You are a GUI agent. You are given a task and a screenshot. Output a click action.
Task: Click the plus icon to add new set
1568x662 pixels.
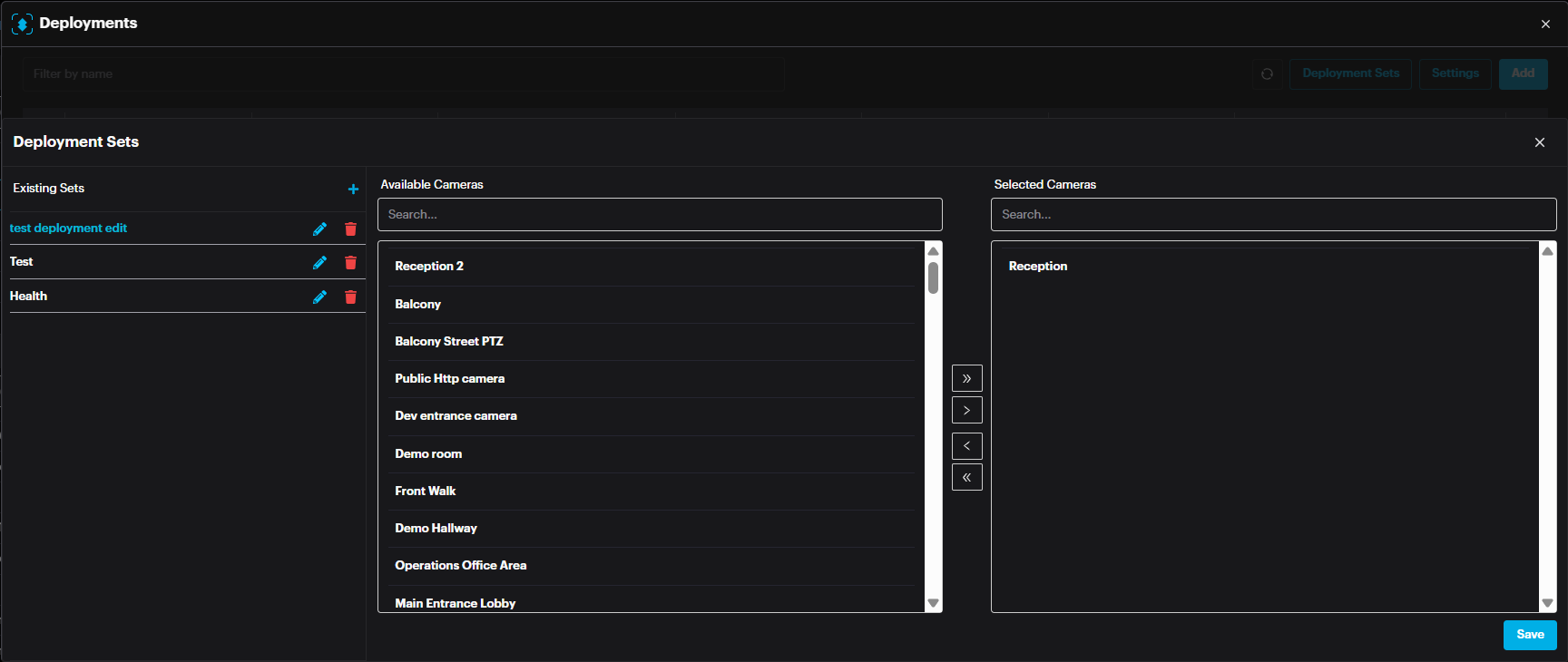[x=353, y=189]
